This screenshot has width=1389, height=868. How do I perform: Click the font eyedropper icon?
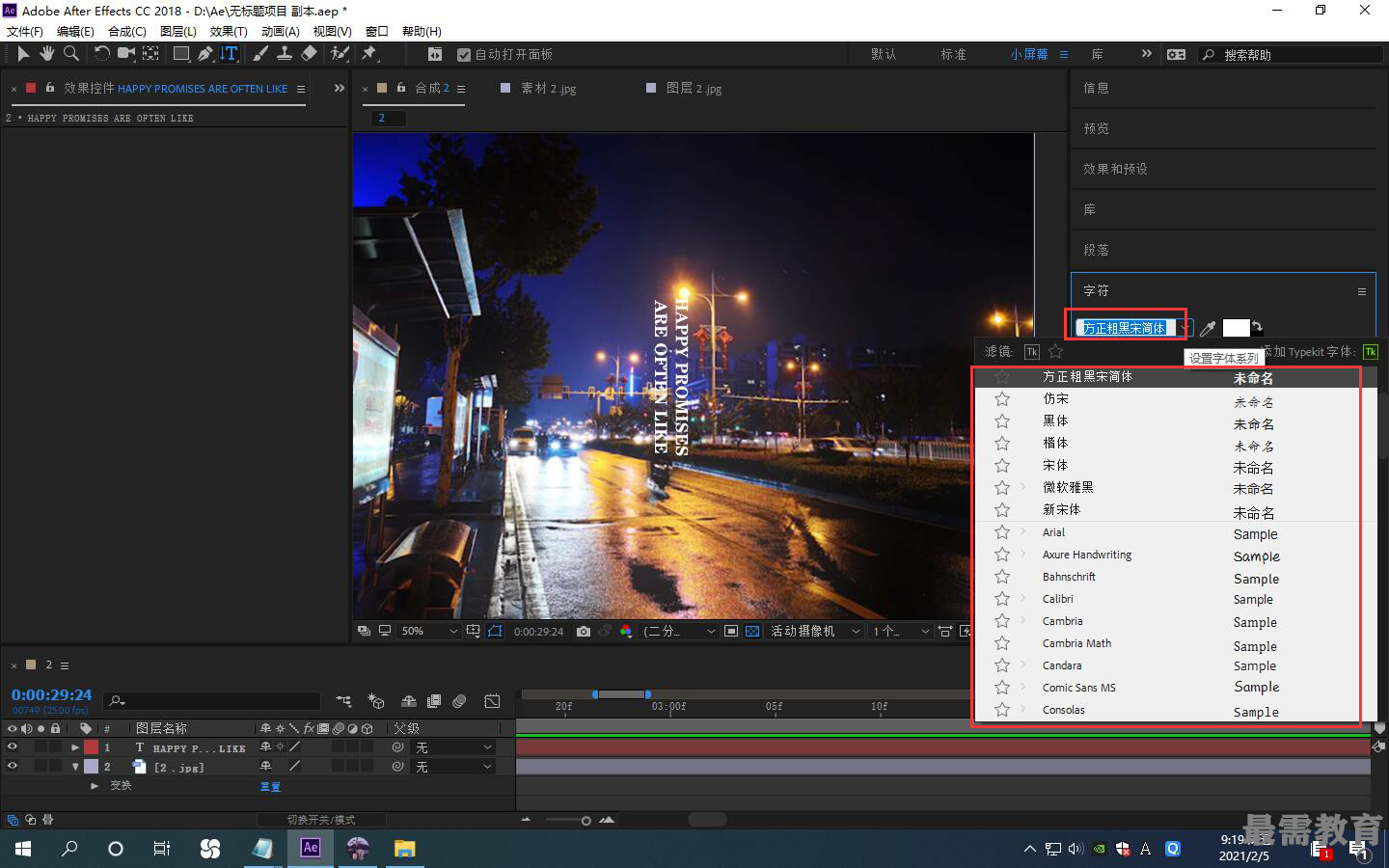[1207, 328]
